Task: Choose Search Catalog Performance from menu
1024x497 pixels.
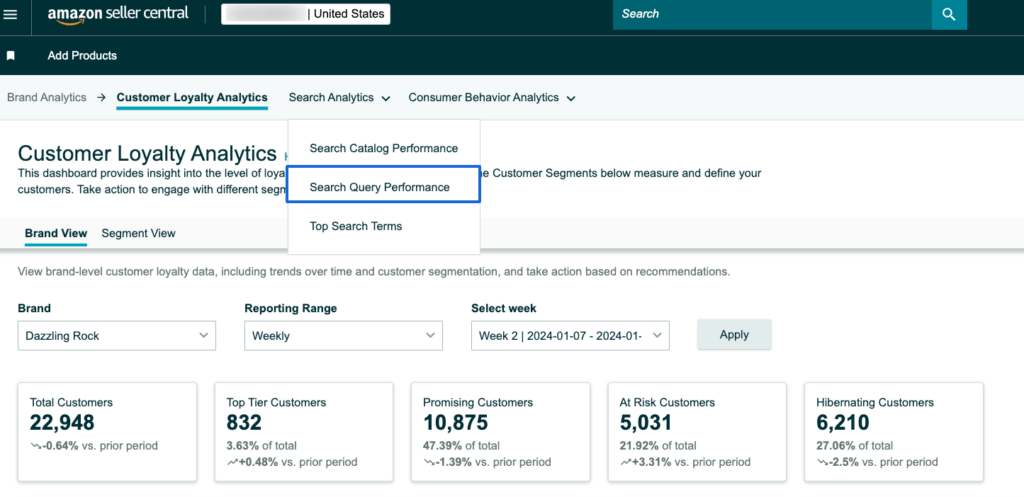Action: [x=384, y=148]
